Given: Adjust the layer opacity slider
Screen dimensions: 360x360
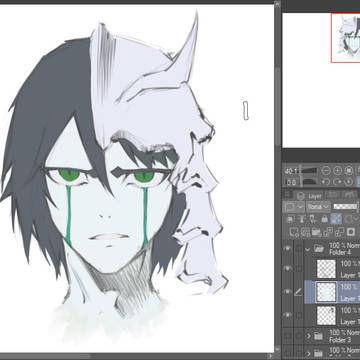Looking at the screenshot, I should (x=345, y=207).
